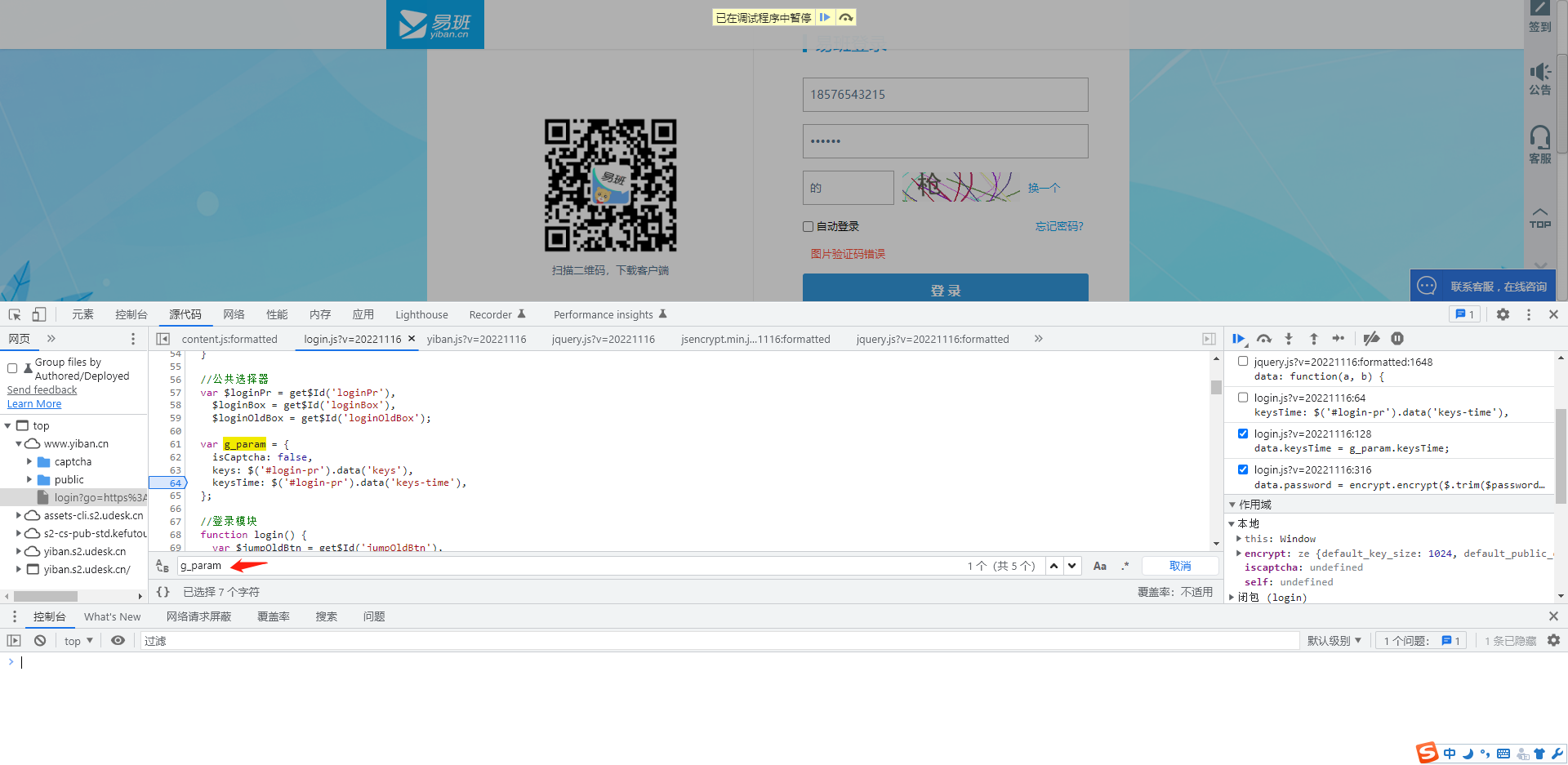Open the 公告 announcement sidebar icon

[x=1540, y=79]
